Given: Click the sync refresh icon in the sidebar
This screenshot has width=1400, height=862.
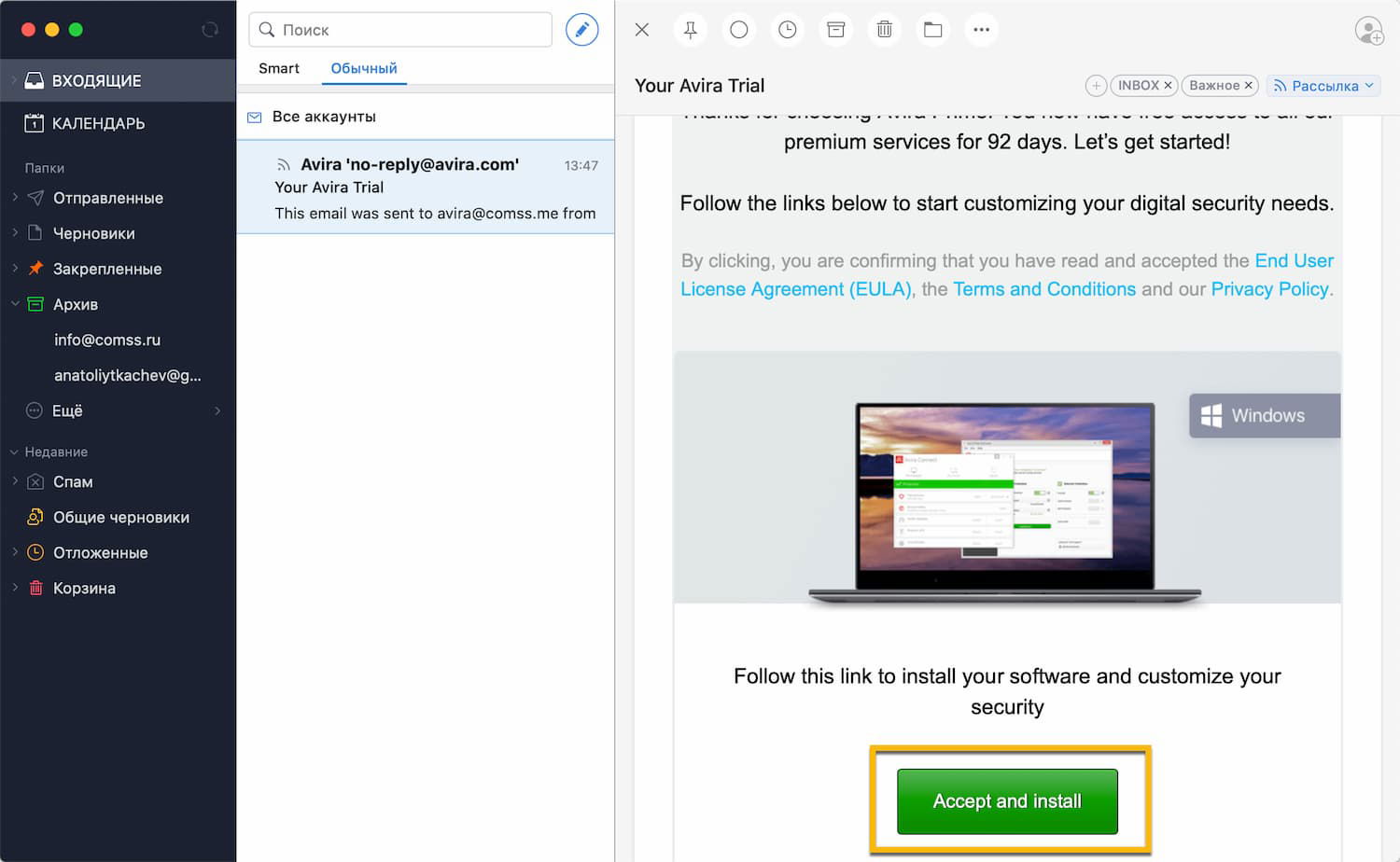Looking at the screenshot, I should (x=210, y=30).
